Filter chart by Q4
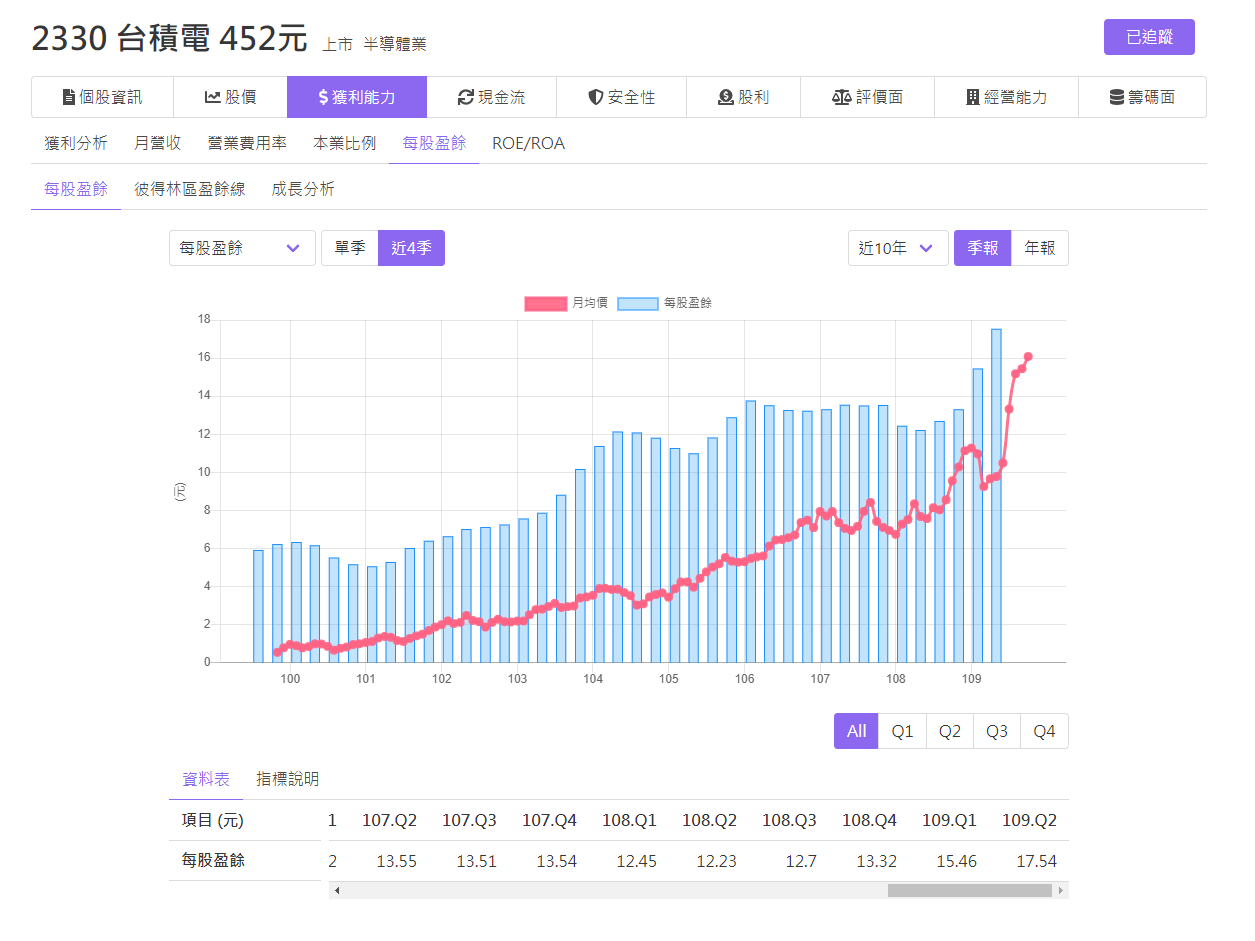Viewport: 1255px width, 941px height. point(1044,731)
